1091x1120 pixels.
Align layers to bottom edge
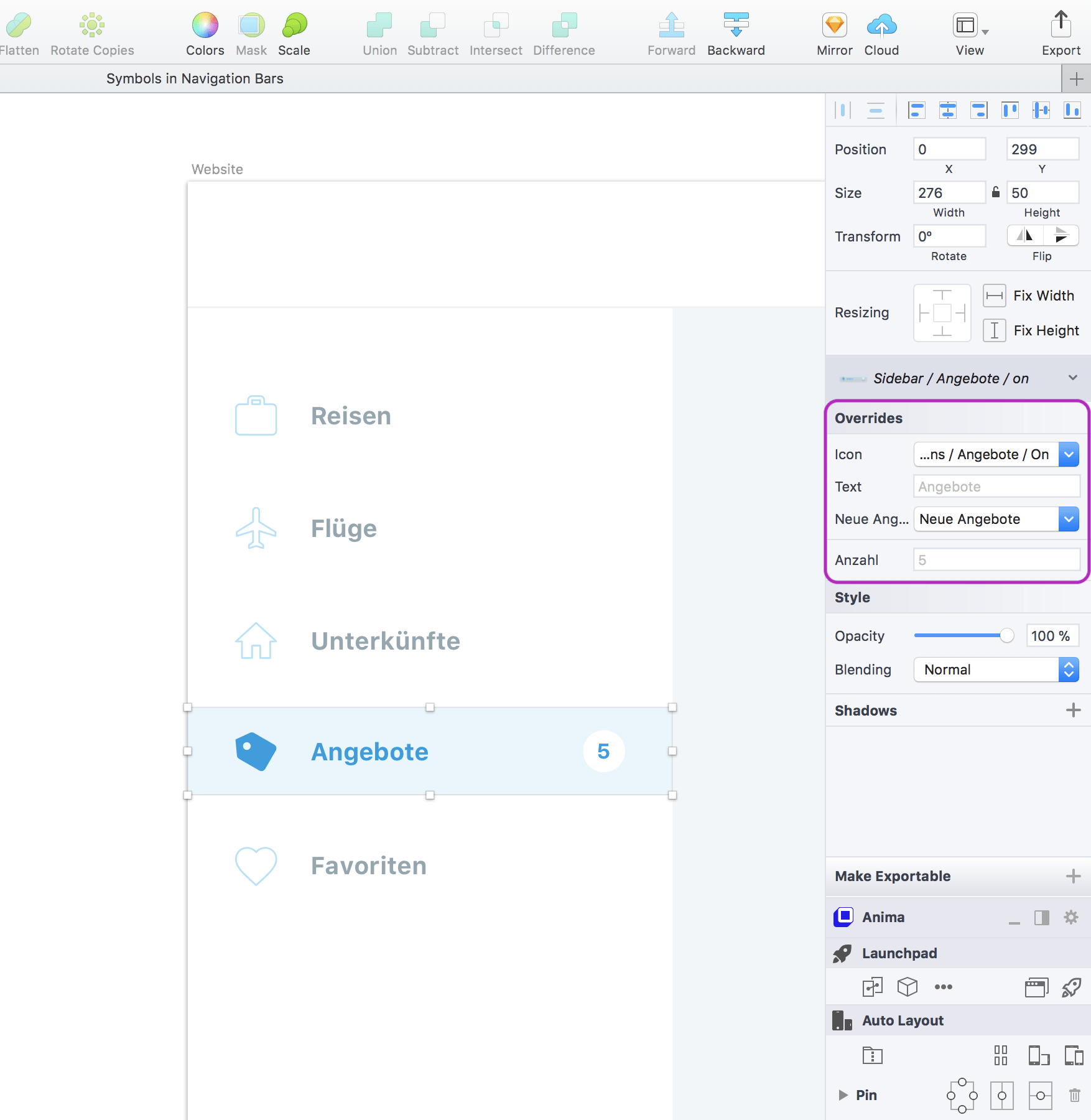coord(1072,111)
